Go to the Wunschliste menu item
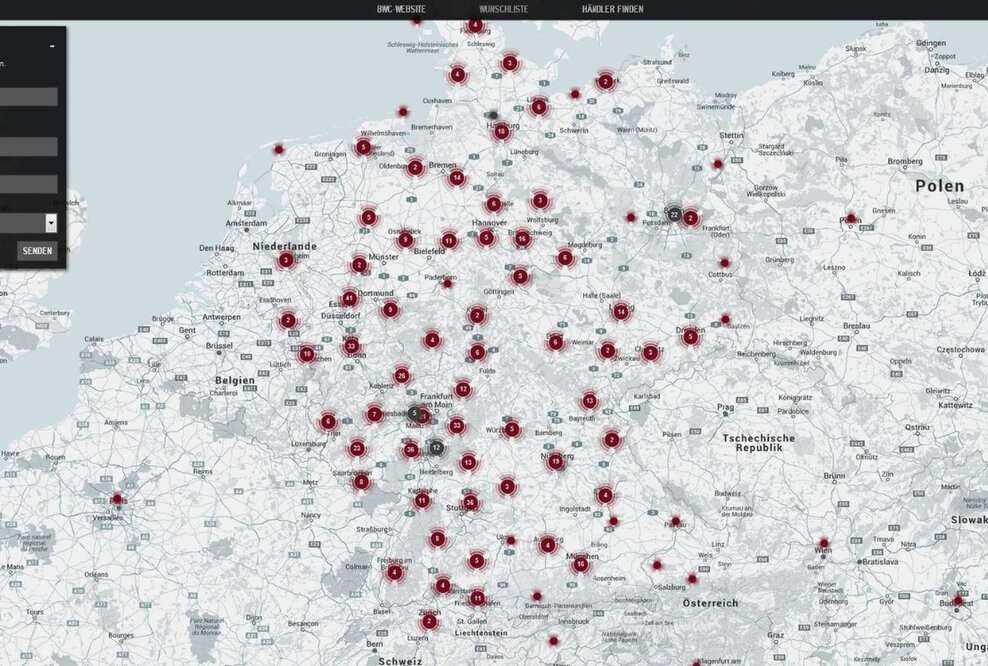Viewport: 988px width, 666px height. pos(504,9)
